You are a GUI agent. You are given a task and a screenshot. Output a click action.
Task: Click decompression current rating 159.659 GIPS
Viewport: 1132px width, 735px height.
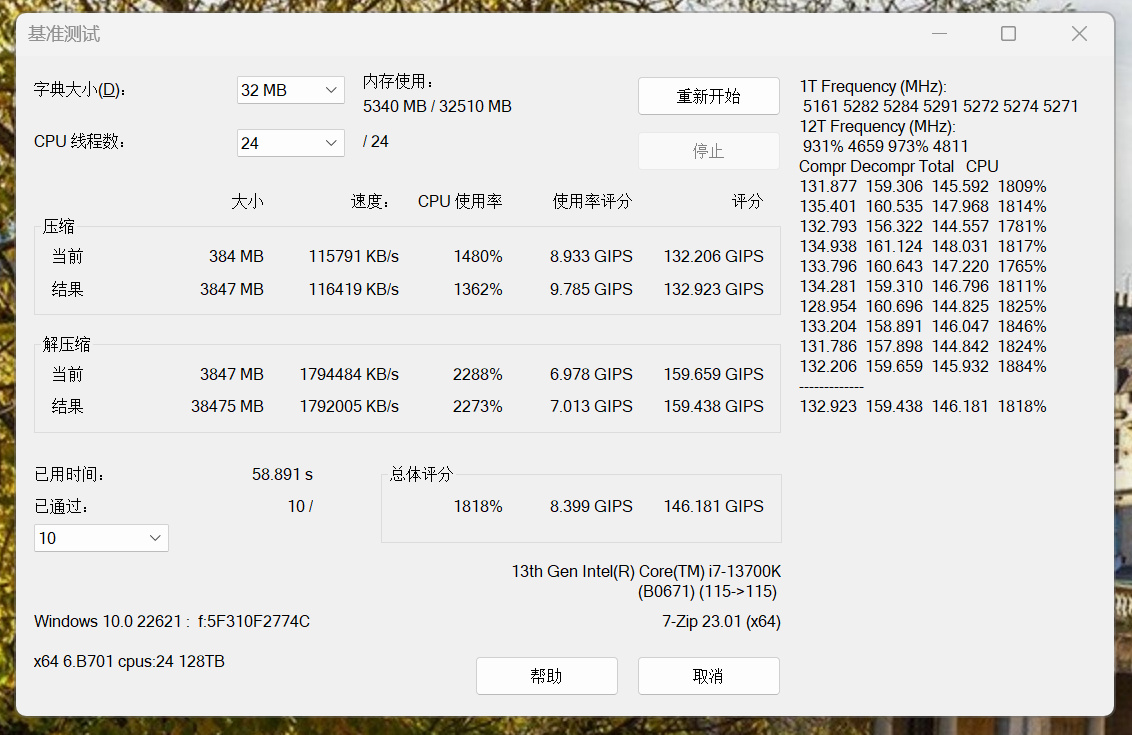(x=713, y=375)
